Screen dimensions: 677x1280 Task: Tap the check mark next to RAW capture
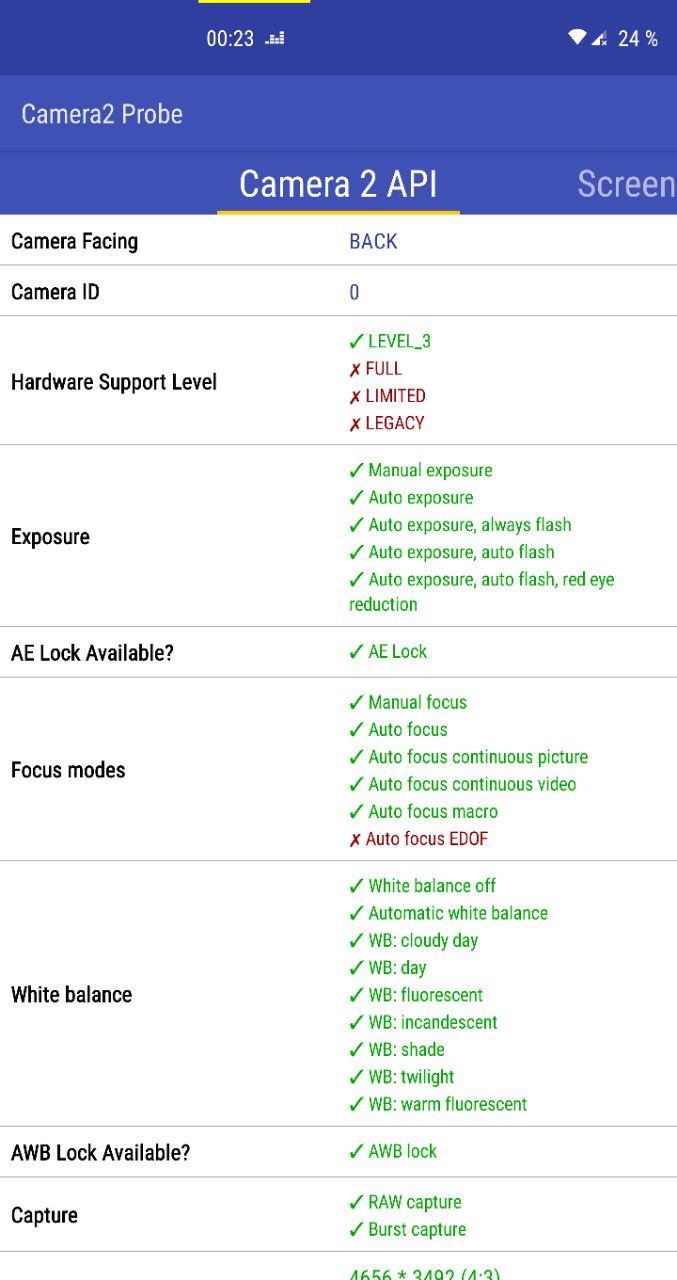[356, 1203]
